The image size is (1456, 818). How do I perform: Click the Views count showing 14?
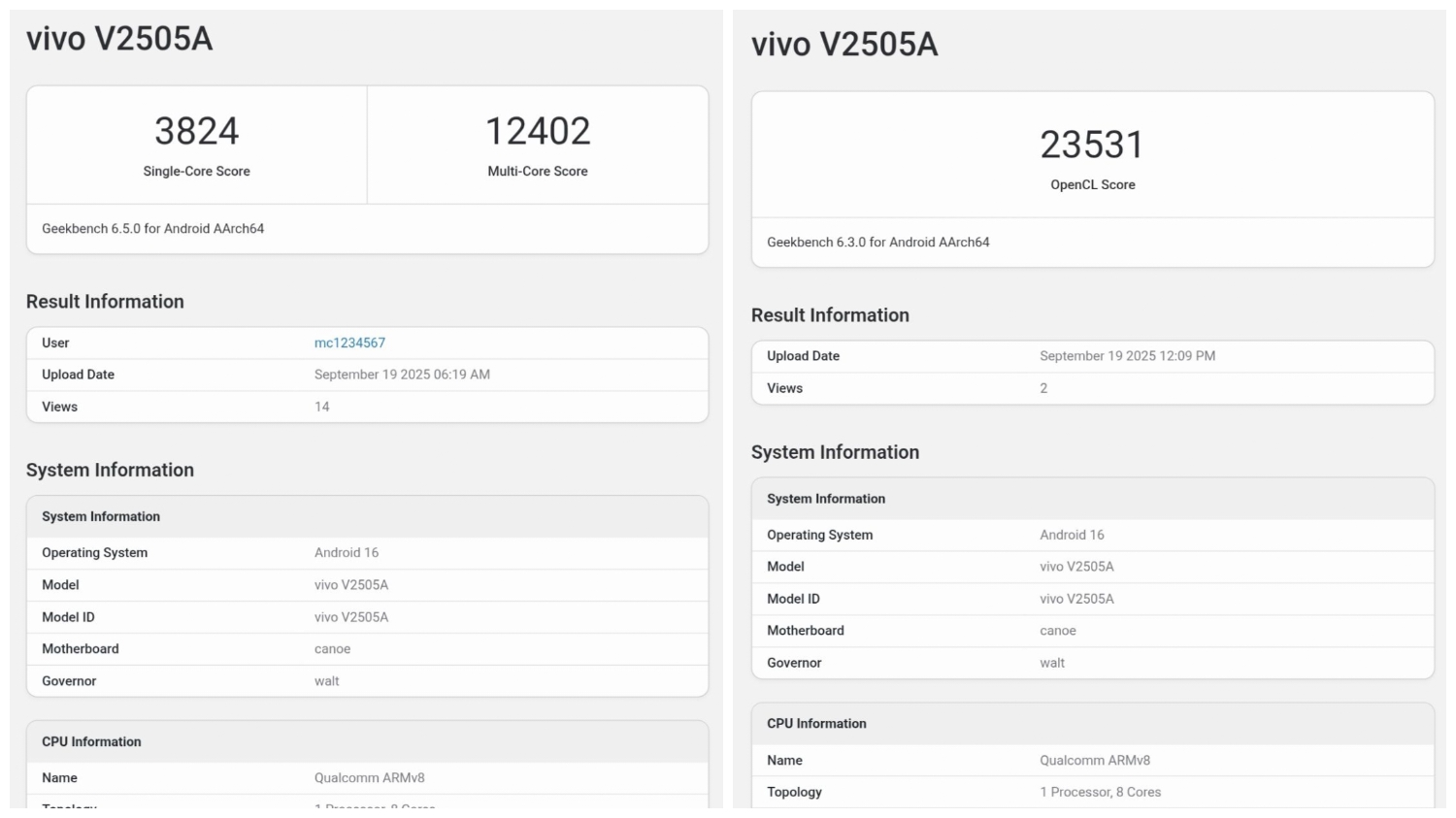pos(322,407)
